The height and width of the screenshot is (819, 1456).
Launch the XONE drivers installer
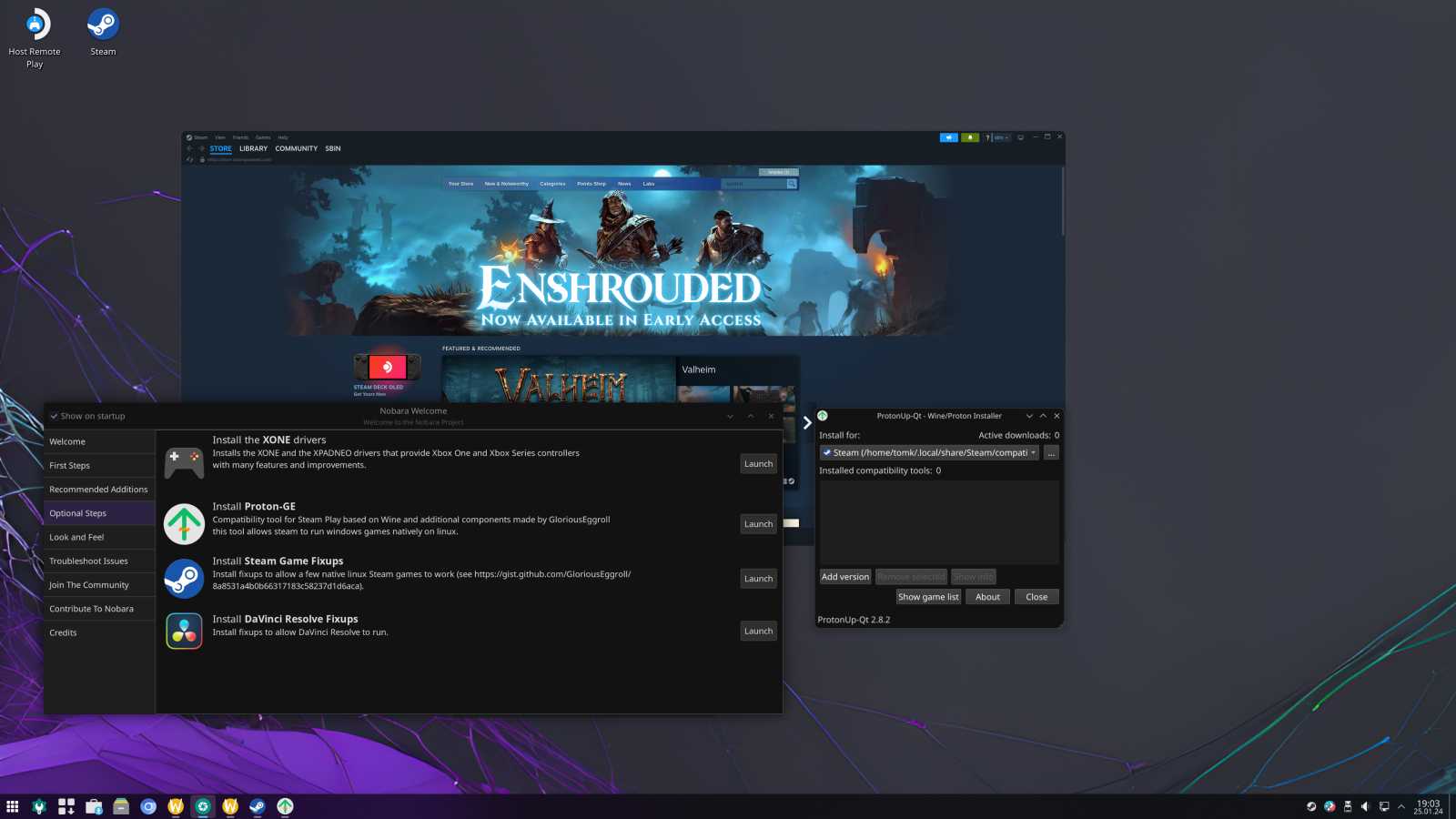click(758, 464)
